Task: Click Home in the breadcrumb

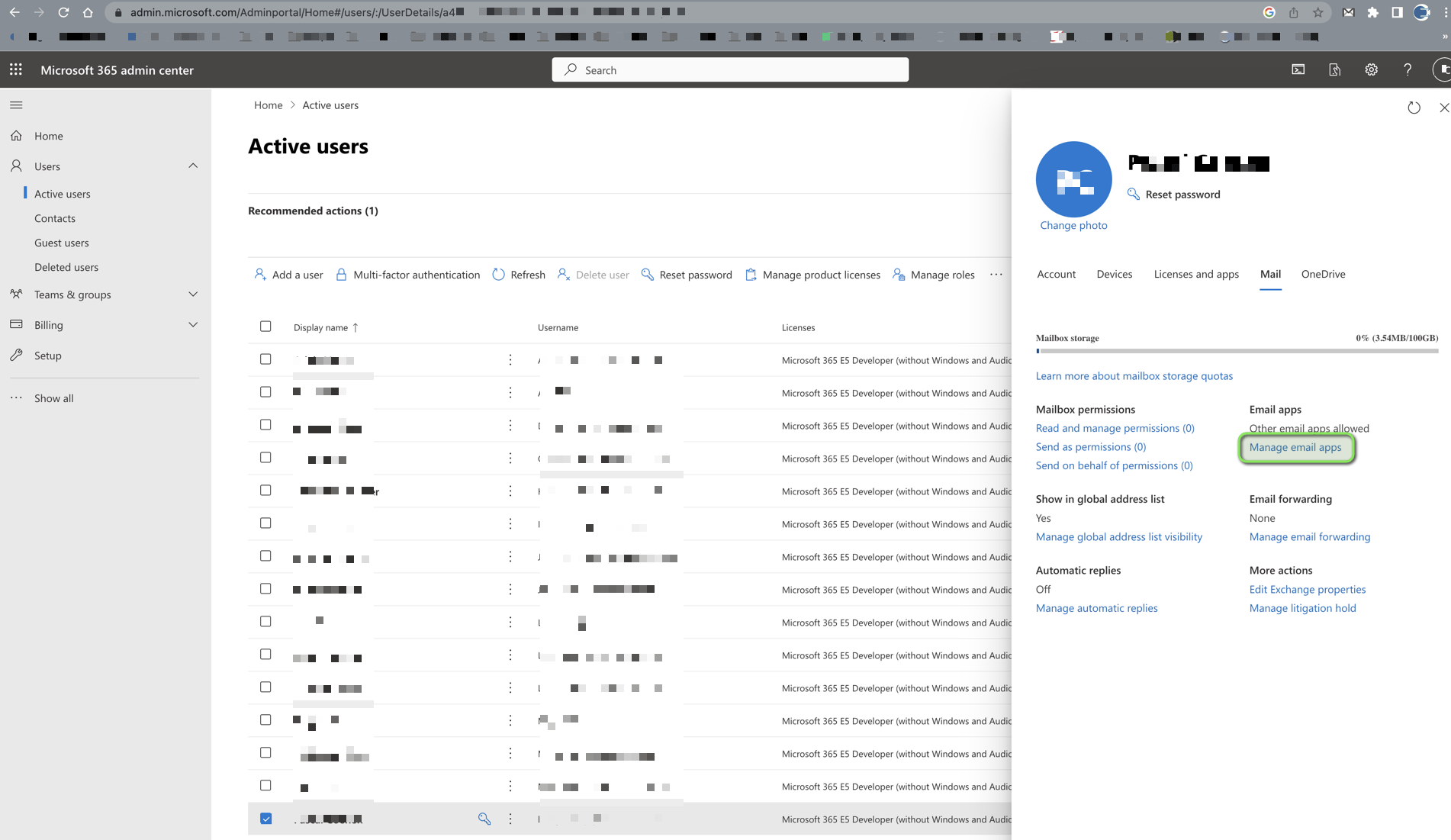Action: click(x=268, y=105)
